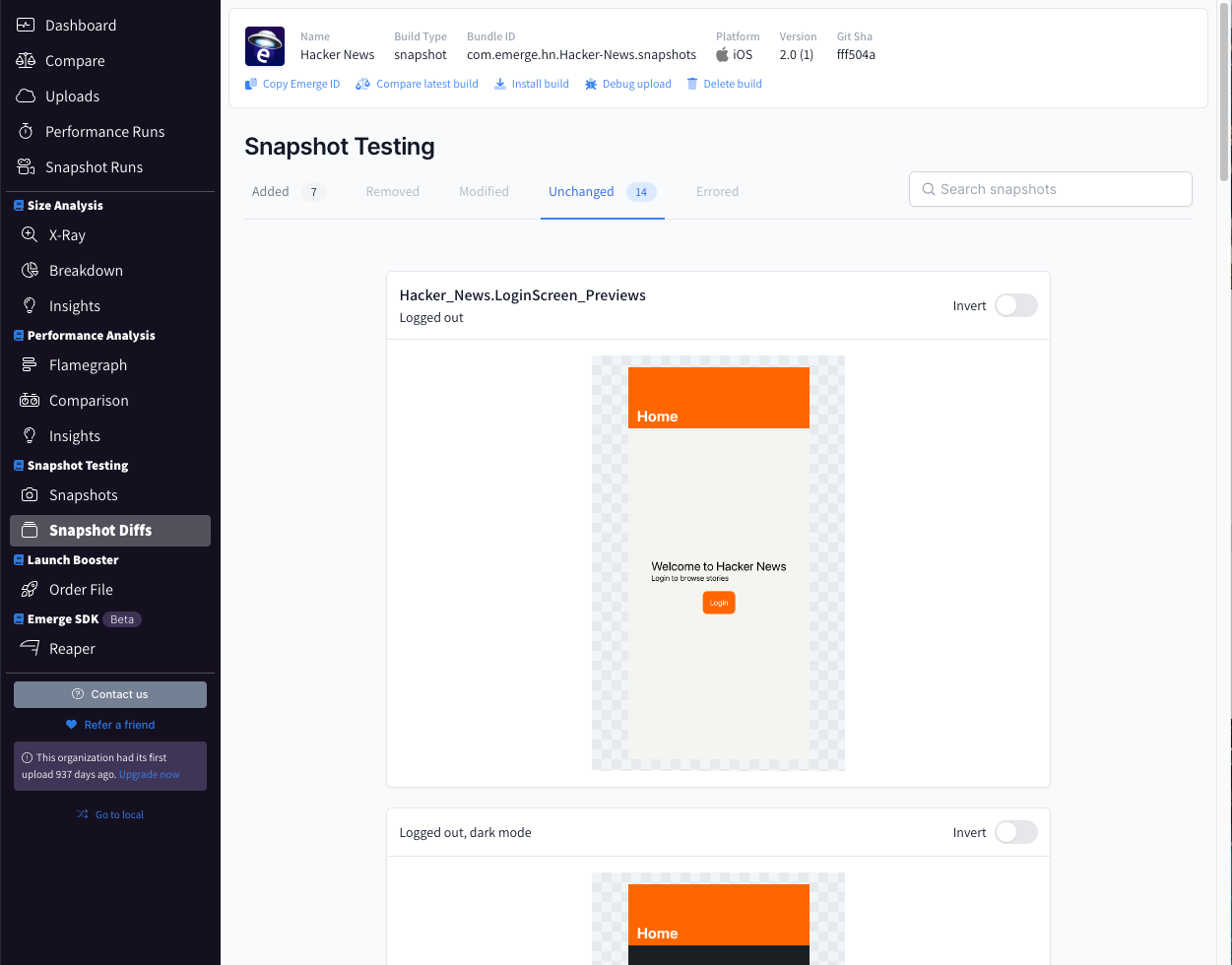The width and height of the screenshot is (1232, 965).
Task: Click the Launch Booster section header
Action: [73, 559]
